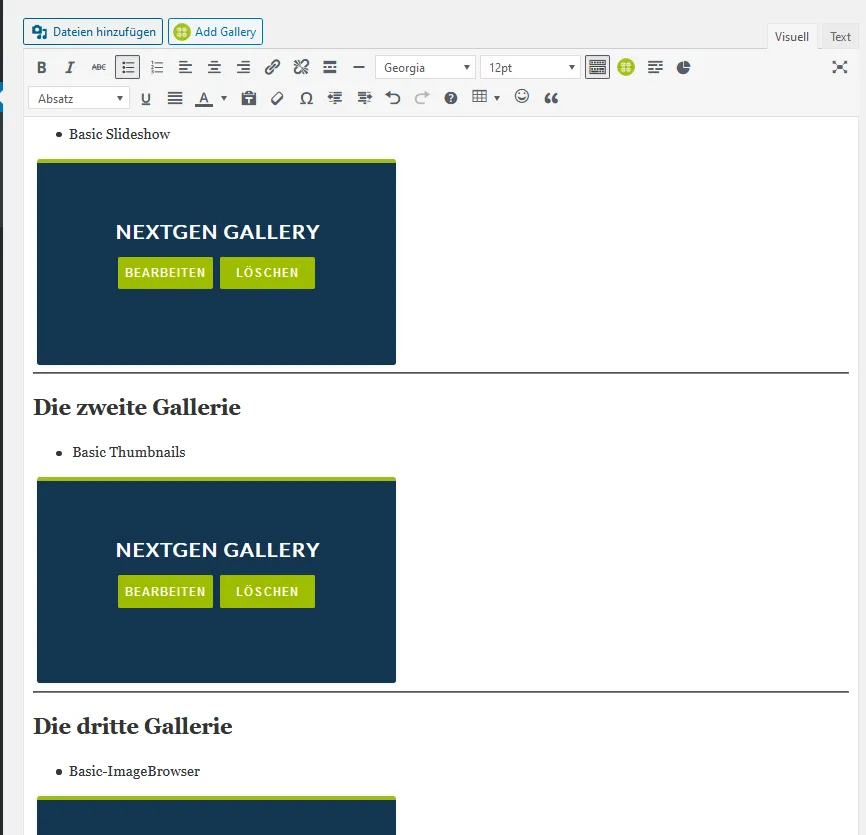Click the insert table icon
This screenshot has height=835, width=866.
479,97
